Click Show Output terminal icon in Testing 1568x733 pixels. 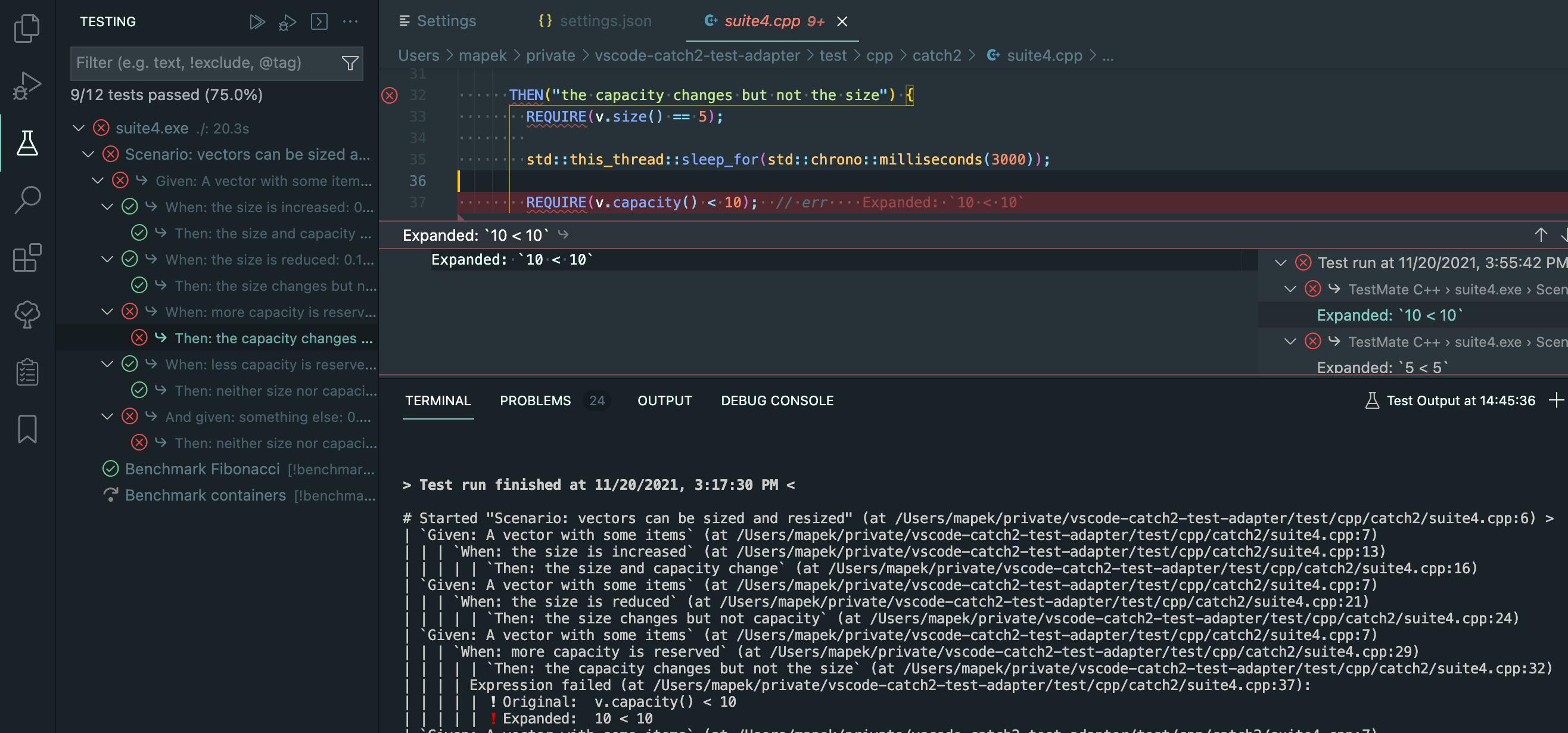319,22
